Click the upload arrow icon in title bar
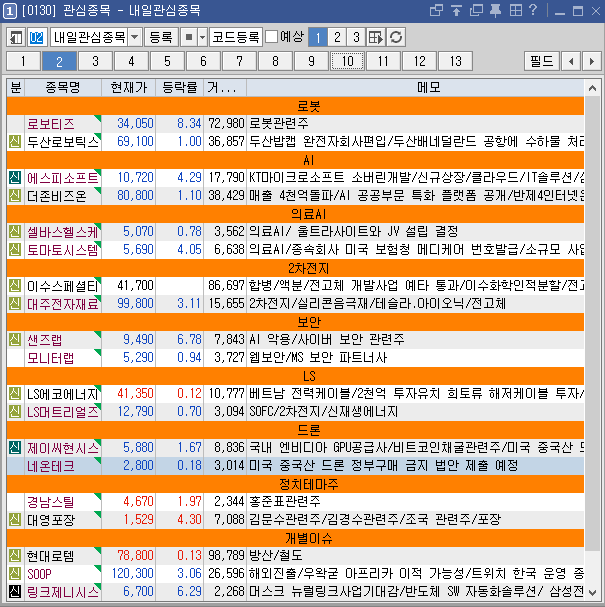This screenshot has width=605, height=607. coord(456,10)
